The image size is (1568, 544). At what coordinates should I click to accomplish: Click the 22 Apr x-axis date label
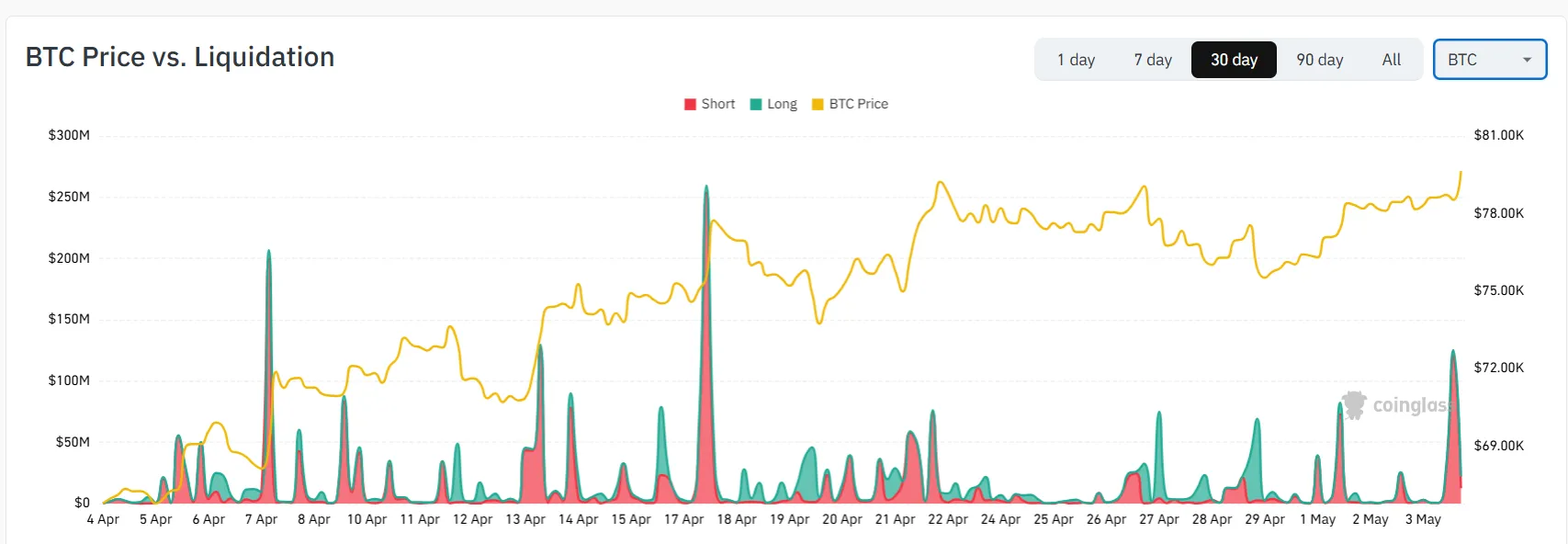click(x=948, y=519)
